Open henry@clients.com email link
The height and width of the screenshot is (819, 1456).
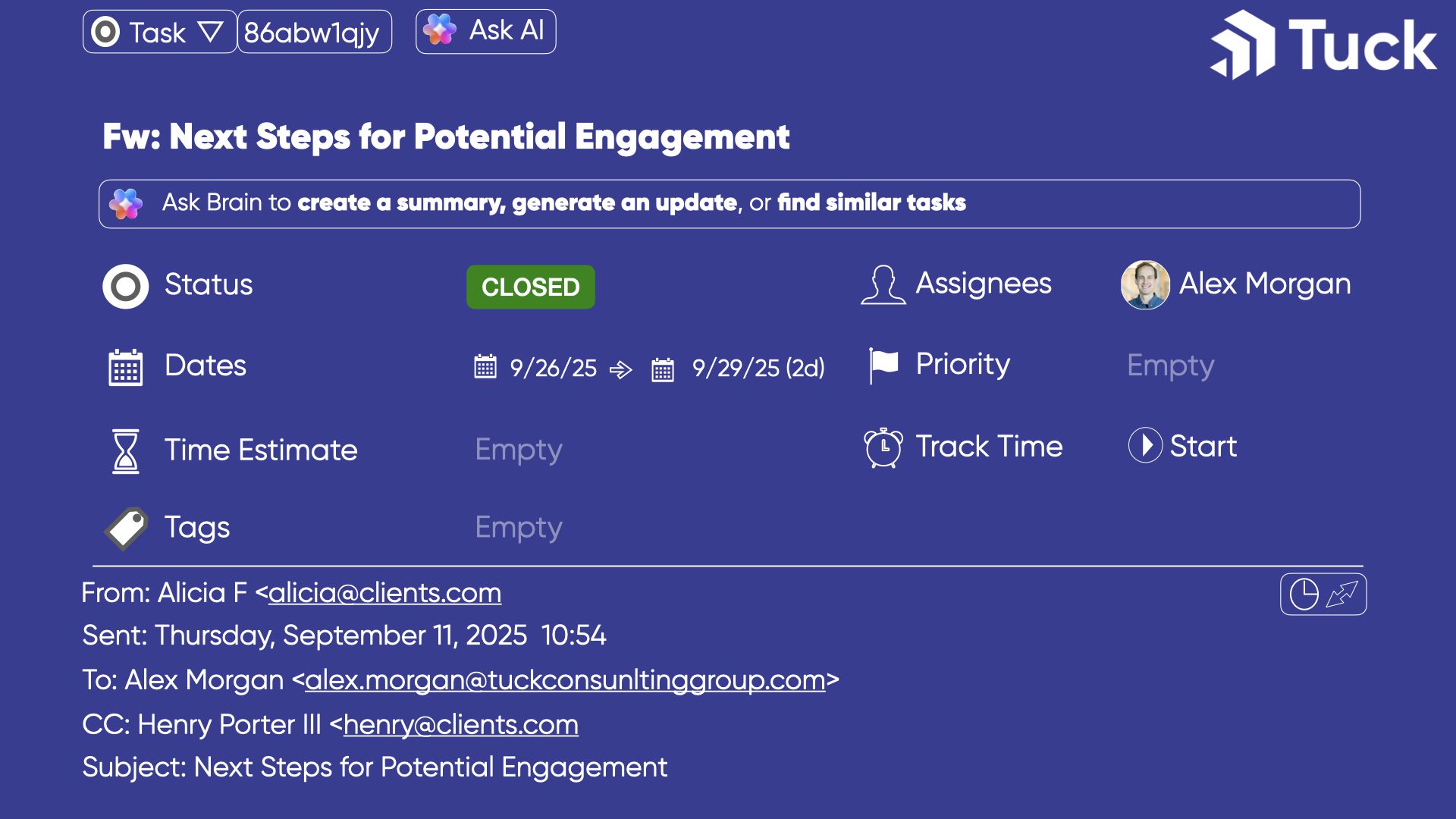point(460,725)
